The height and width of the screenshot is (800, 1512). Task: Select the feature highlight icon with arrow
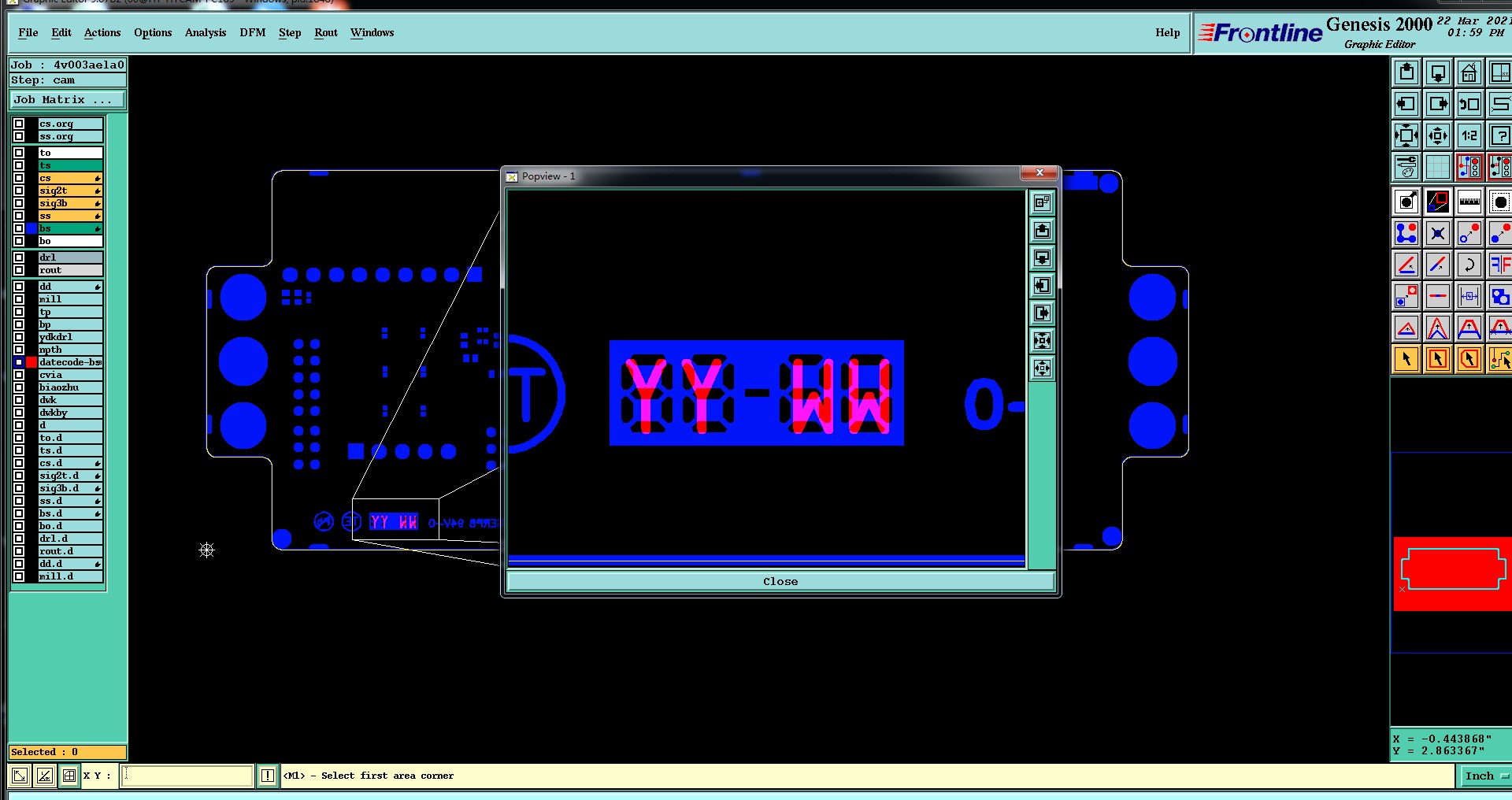point(1406,202)
